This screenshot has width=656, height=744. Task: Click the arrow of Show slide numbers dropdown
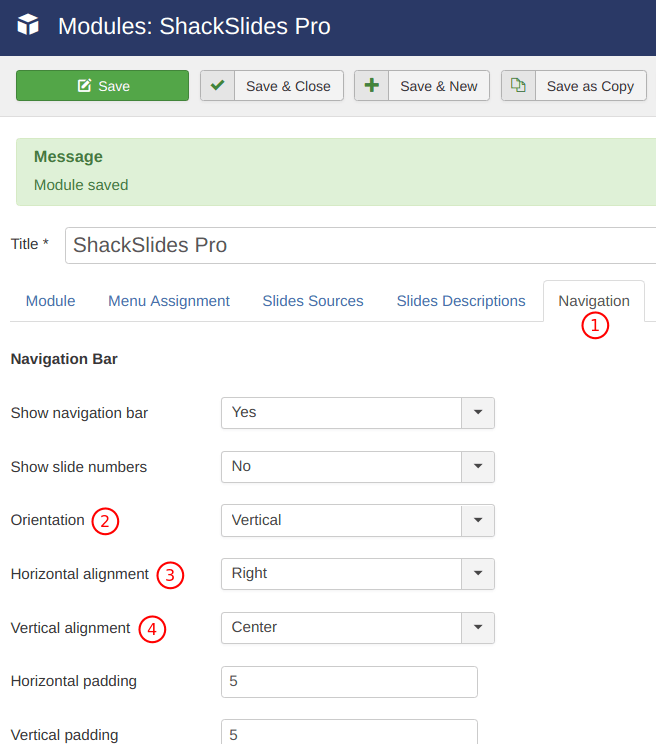(478, 467)
